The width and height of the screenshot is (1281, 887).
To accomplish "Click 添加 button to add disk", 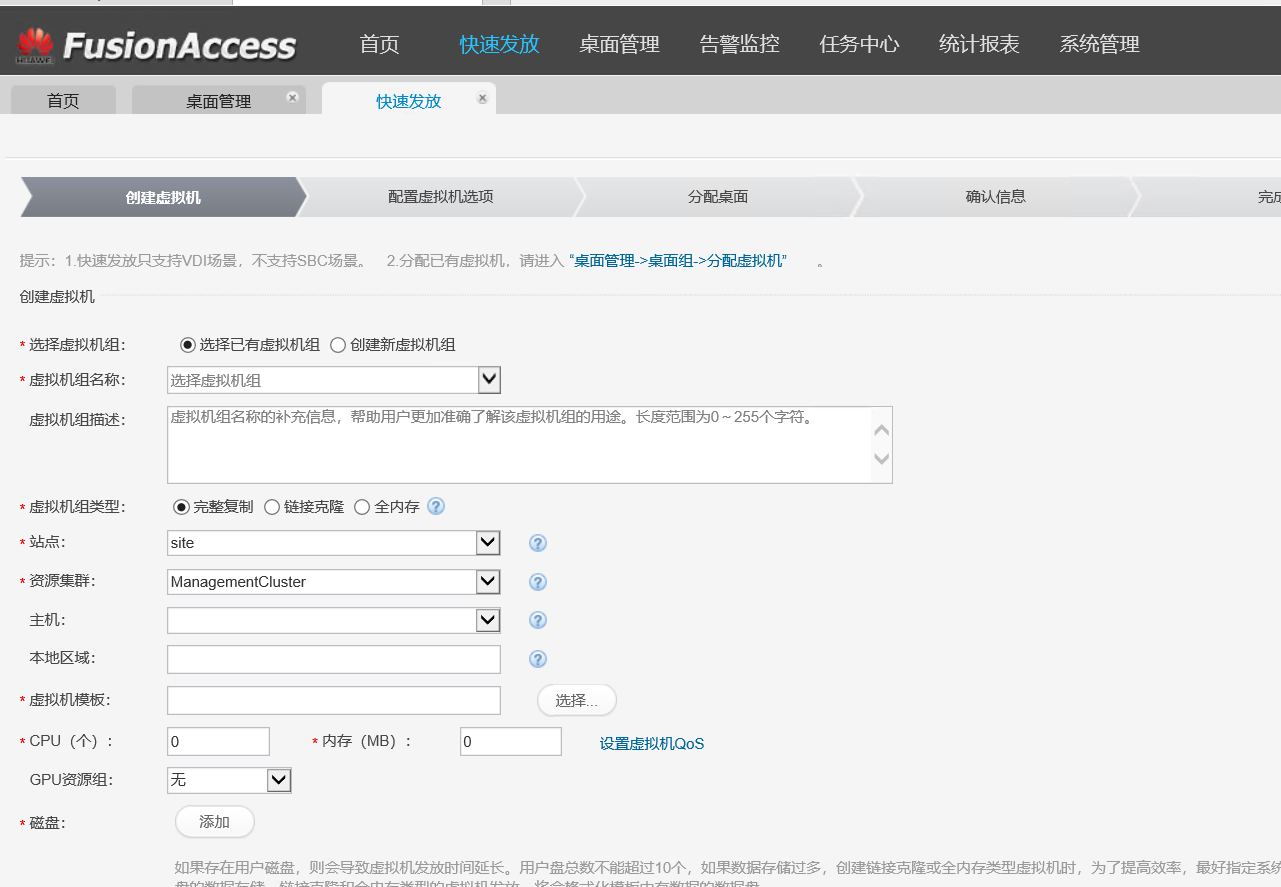I will pyautogui.click(x=215, y=822).
